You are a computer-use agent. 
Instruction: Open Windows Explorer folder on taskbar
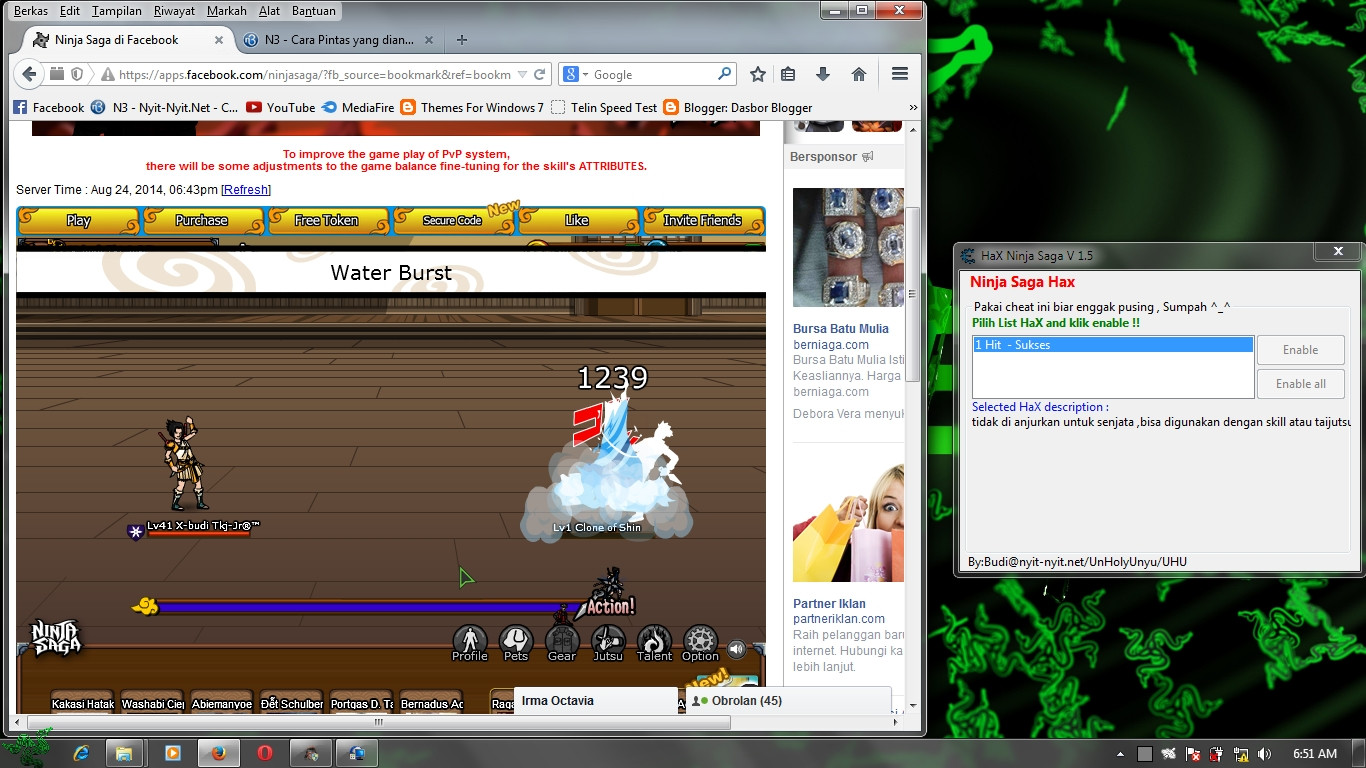click(124, 753)
